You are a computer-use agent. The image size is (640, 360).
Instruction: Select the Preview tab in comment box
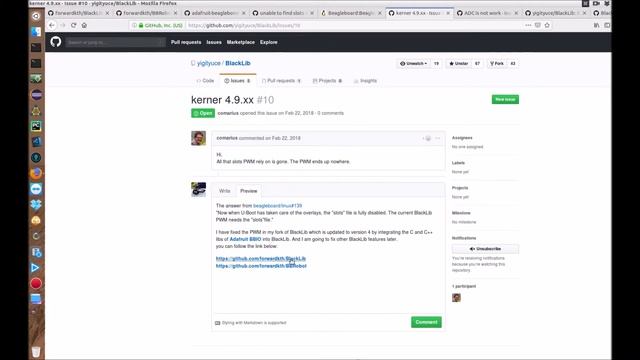click(x=249, y=191)
